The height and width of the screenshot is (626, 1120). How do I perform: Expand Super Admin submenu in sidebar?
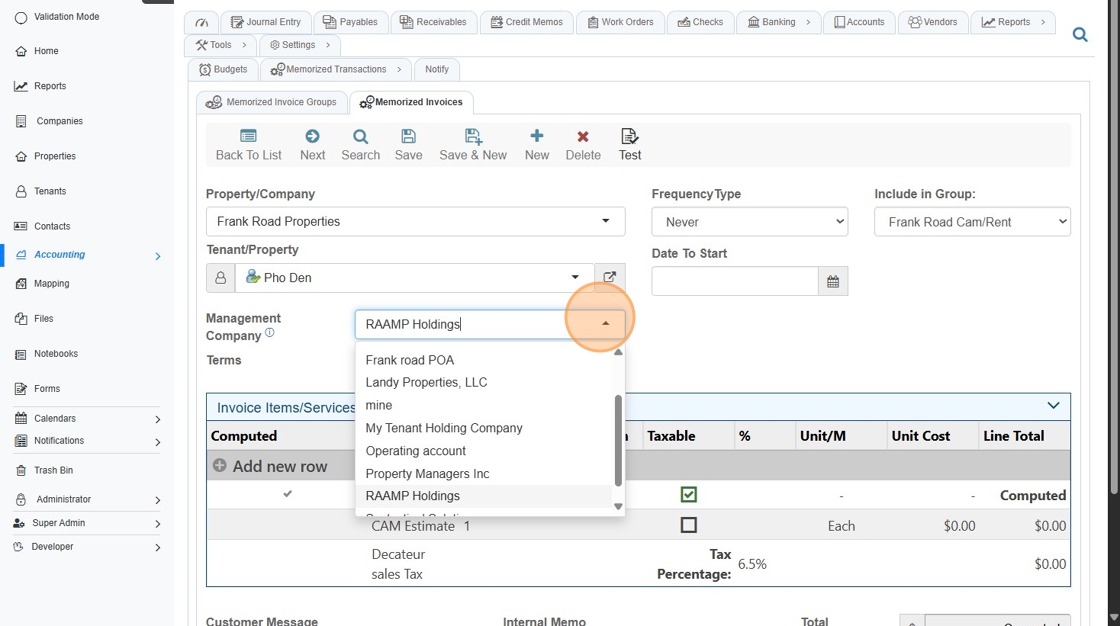[x=158, y=524]
